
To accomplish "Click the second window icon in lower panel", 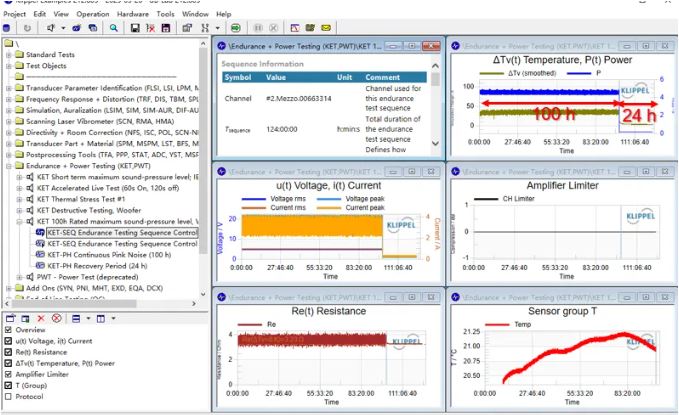I will tap(25, 318).
